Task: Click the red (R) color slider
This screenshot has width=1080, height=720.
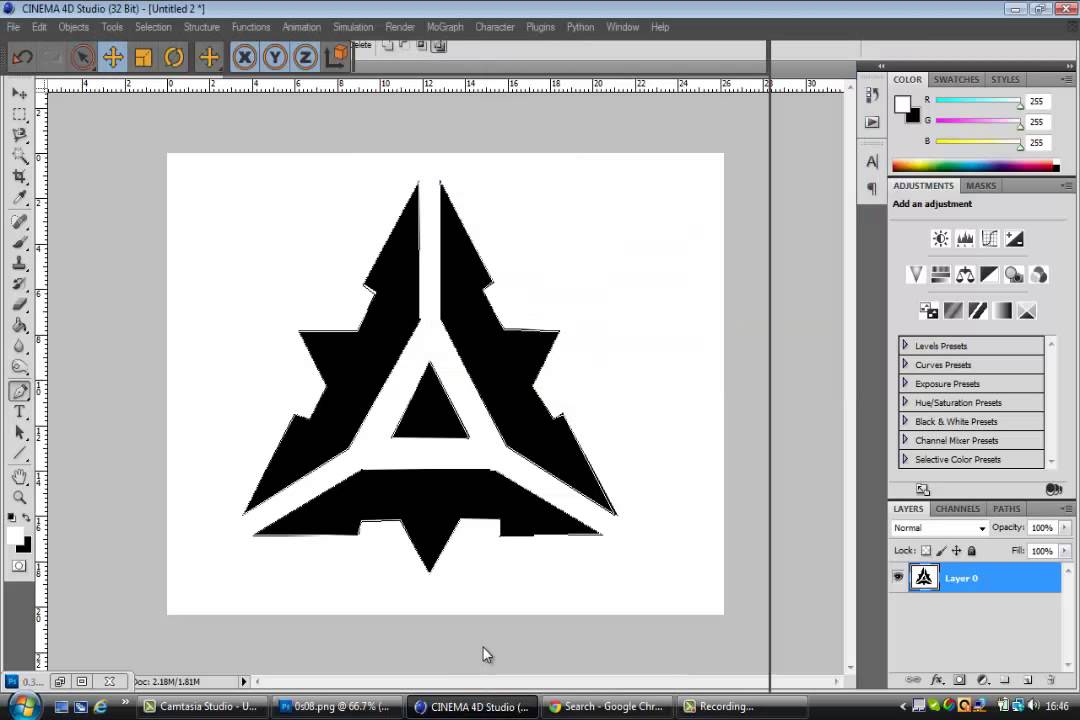Action: pyautogui.click(x=977, y=102)
